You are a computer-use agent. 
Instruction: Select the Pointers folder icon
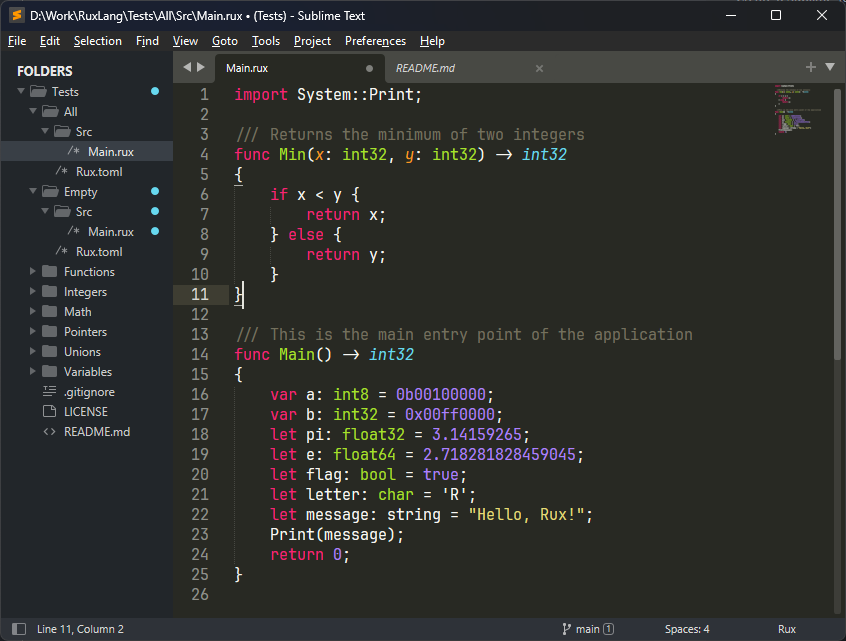(x=50, y=331)
